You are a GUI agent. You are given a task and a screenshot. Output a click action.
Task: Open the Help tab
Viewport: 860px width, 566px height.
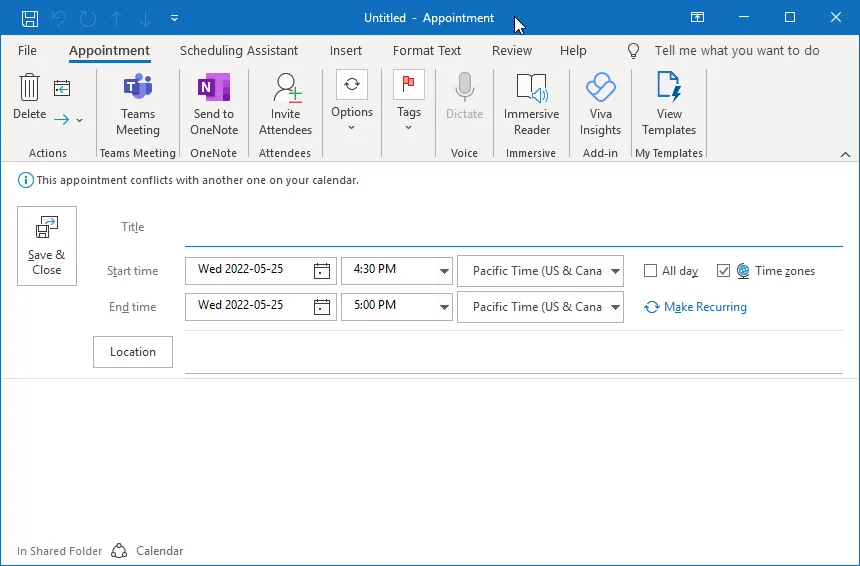[x=573, y=50]
